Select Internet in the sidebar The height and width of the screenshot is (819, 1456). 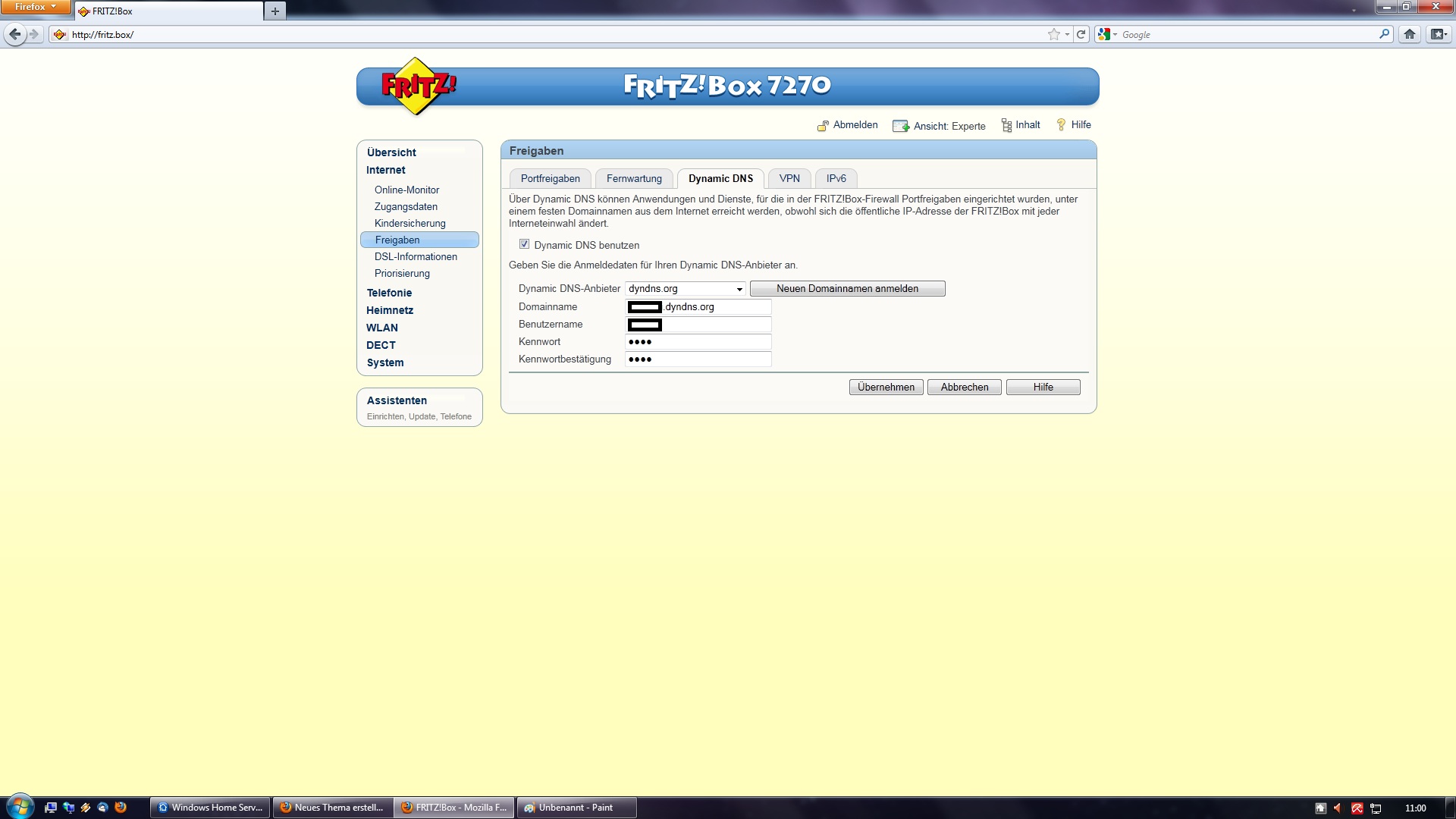pos(385,170)
